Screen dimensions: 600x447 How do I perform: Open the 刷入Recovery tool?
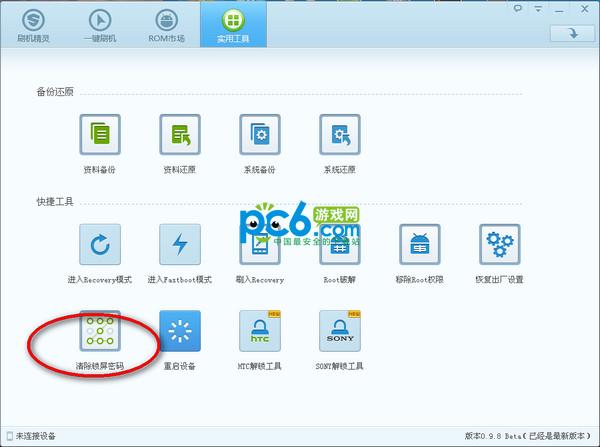[260, 244]
